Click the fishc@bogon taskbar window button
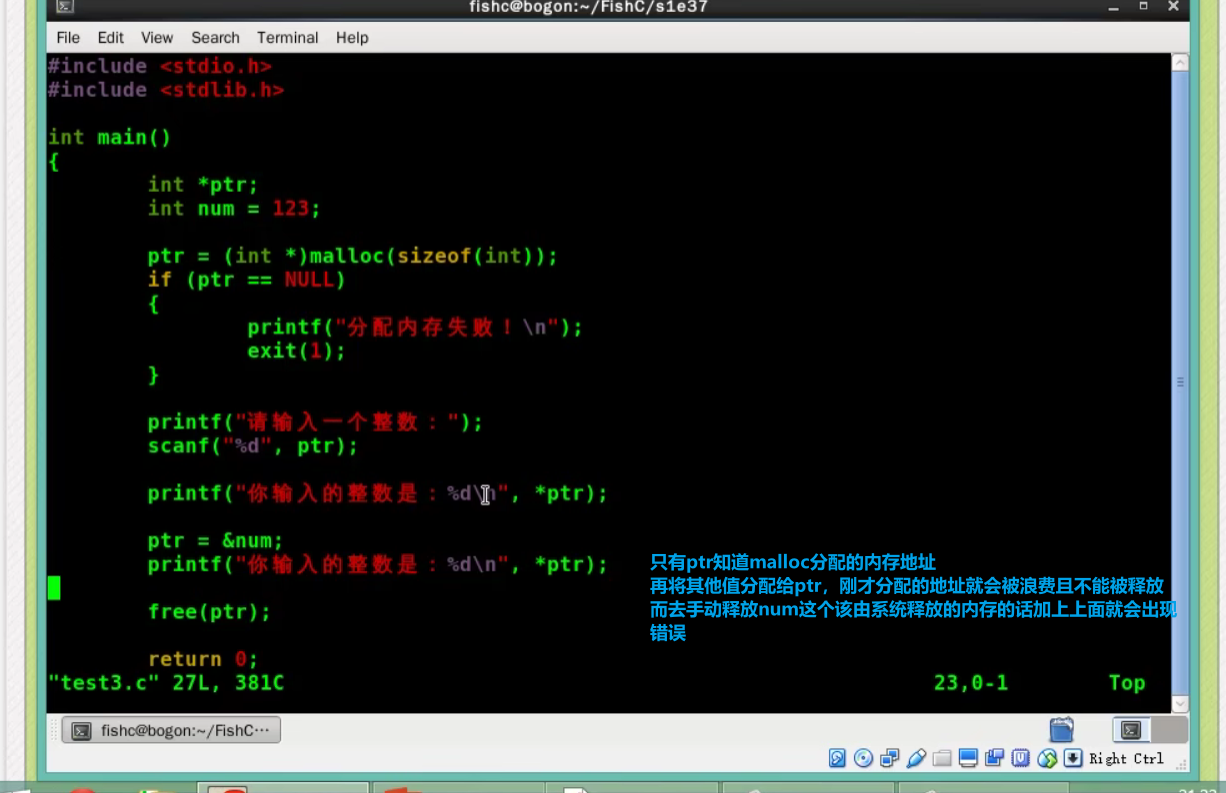 click(x=171, y=731)
